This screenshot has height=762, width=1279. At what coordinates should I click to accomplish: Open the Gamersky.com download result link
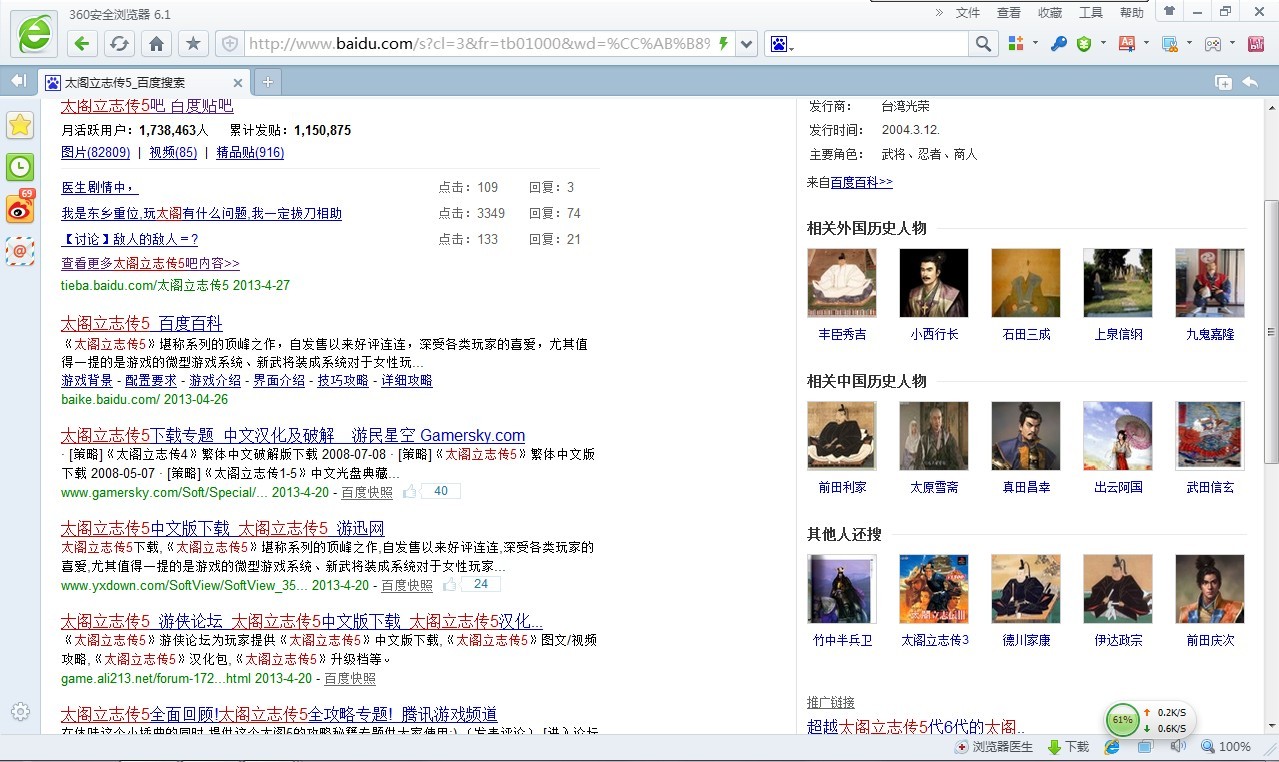(293, 435)
